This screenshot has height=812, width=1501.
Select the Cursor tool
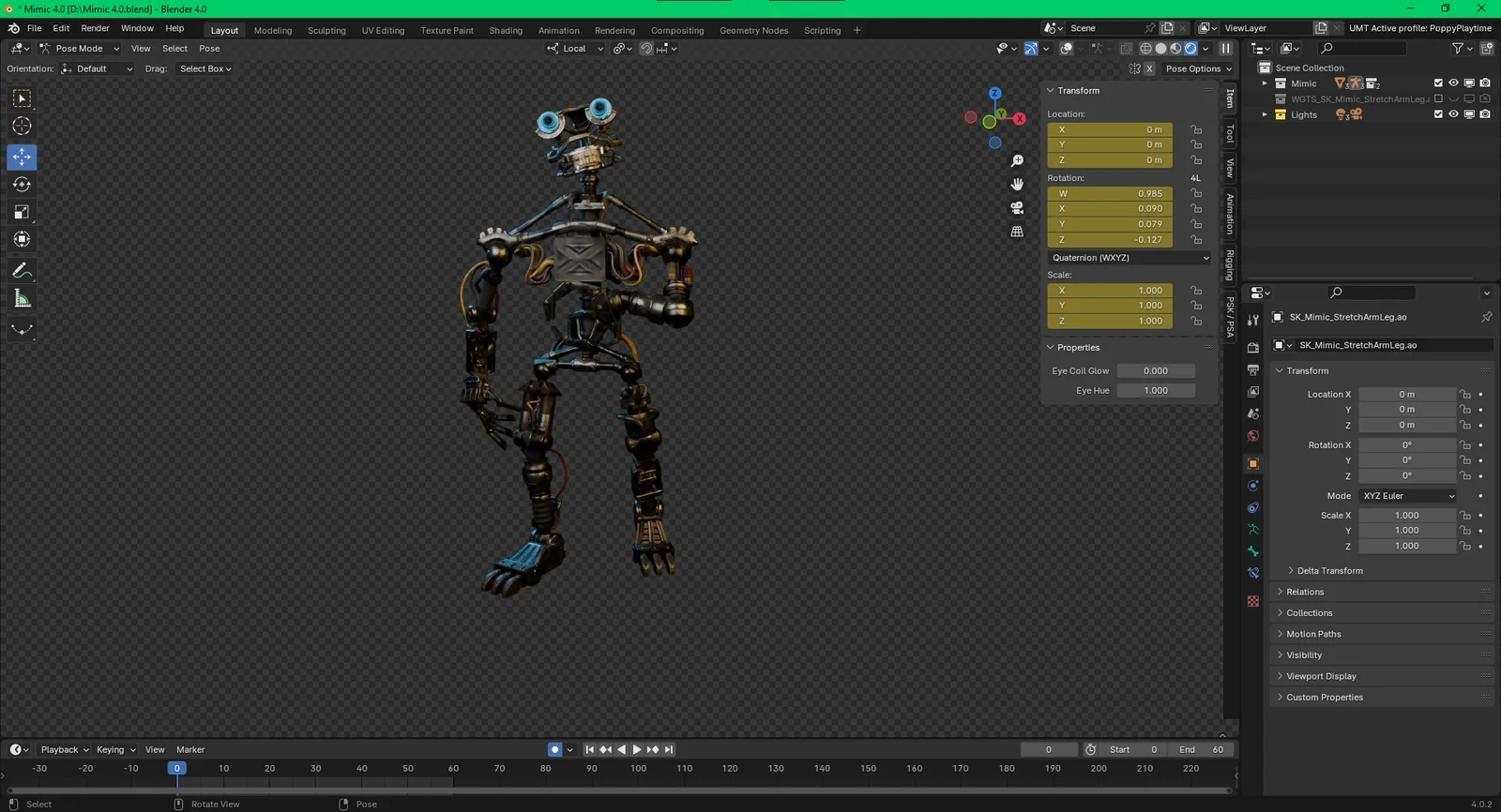click(22, 126)
